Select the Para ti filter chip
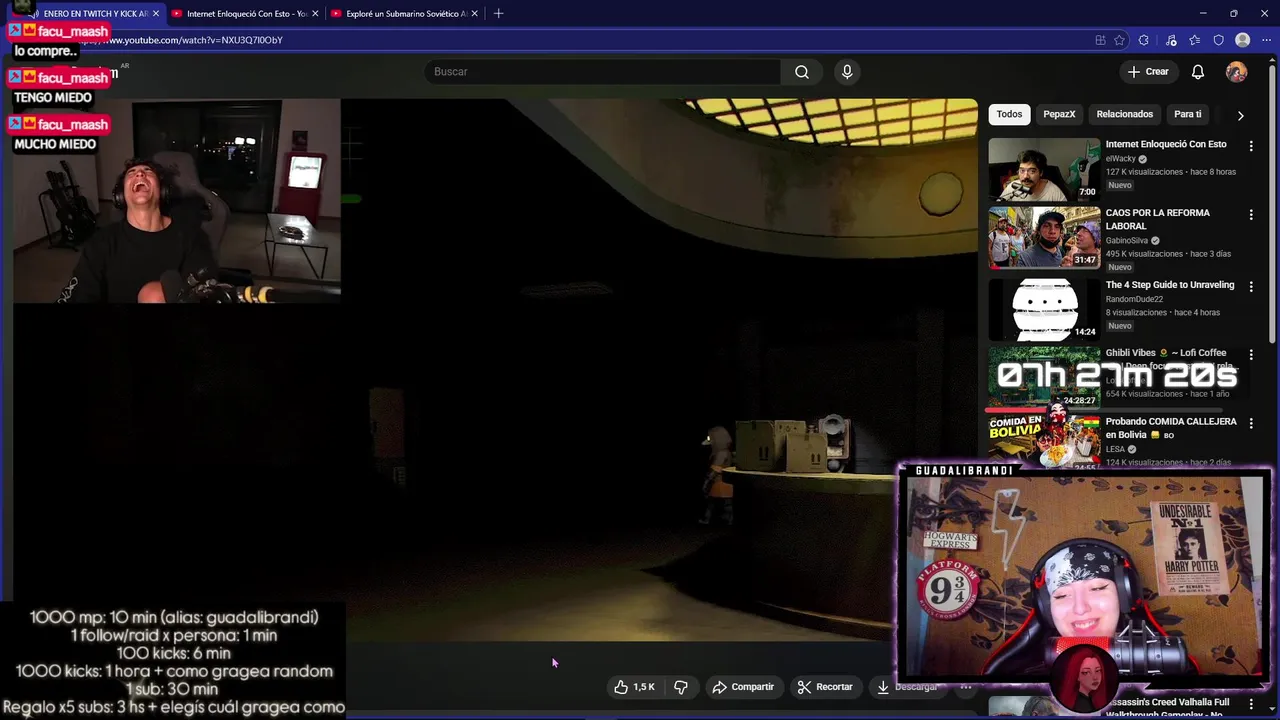Viewport: 1280px width, 720px height. point(1188,114)
